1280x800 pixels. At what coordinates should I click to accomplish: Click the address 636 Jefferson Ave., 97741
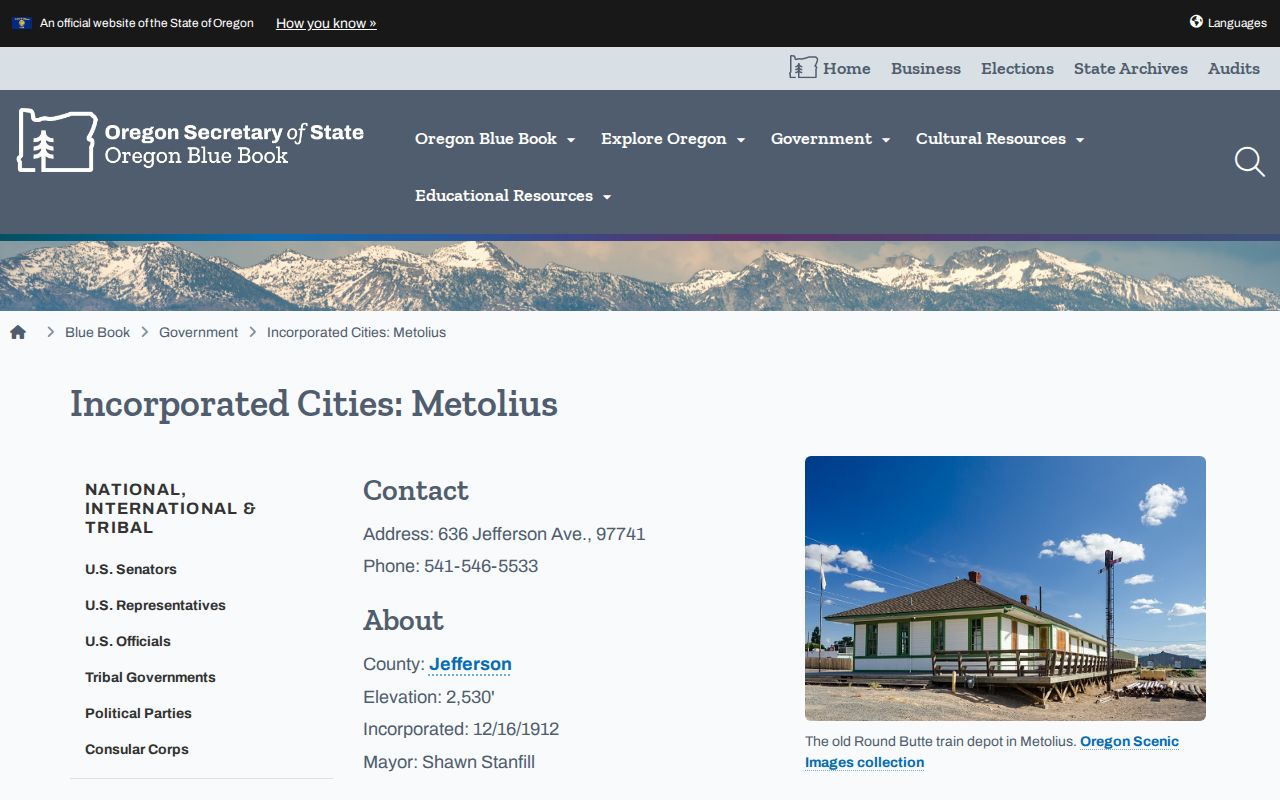pyautogui.click(x=542, y=534)
